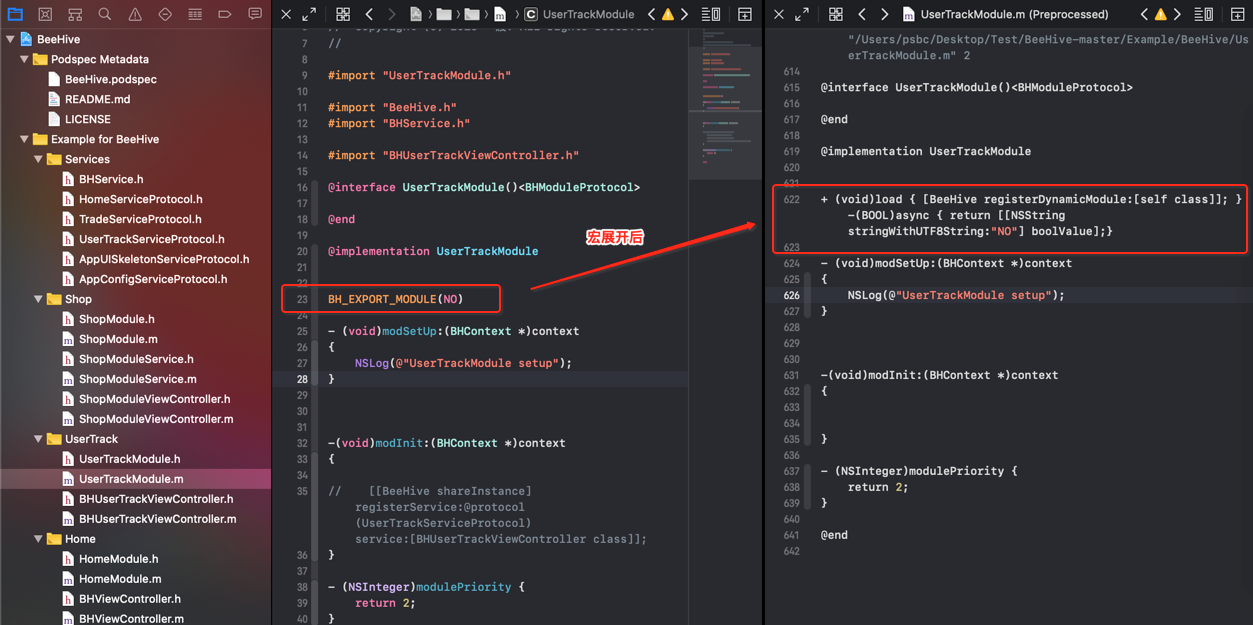This screenshot has width=1253, height=625.
Task: Select UserTrackModule.m in navigator
Action: [x=131, y=479]
